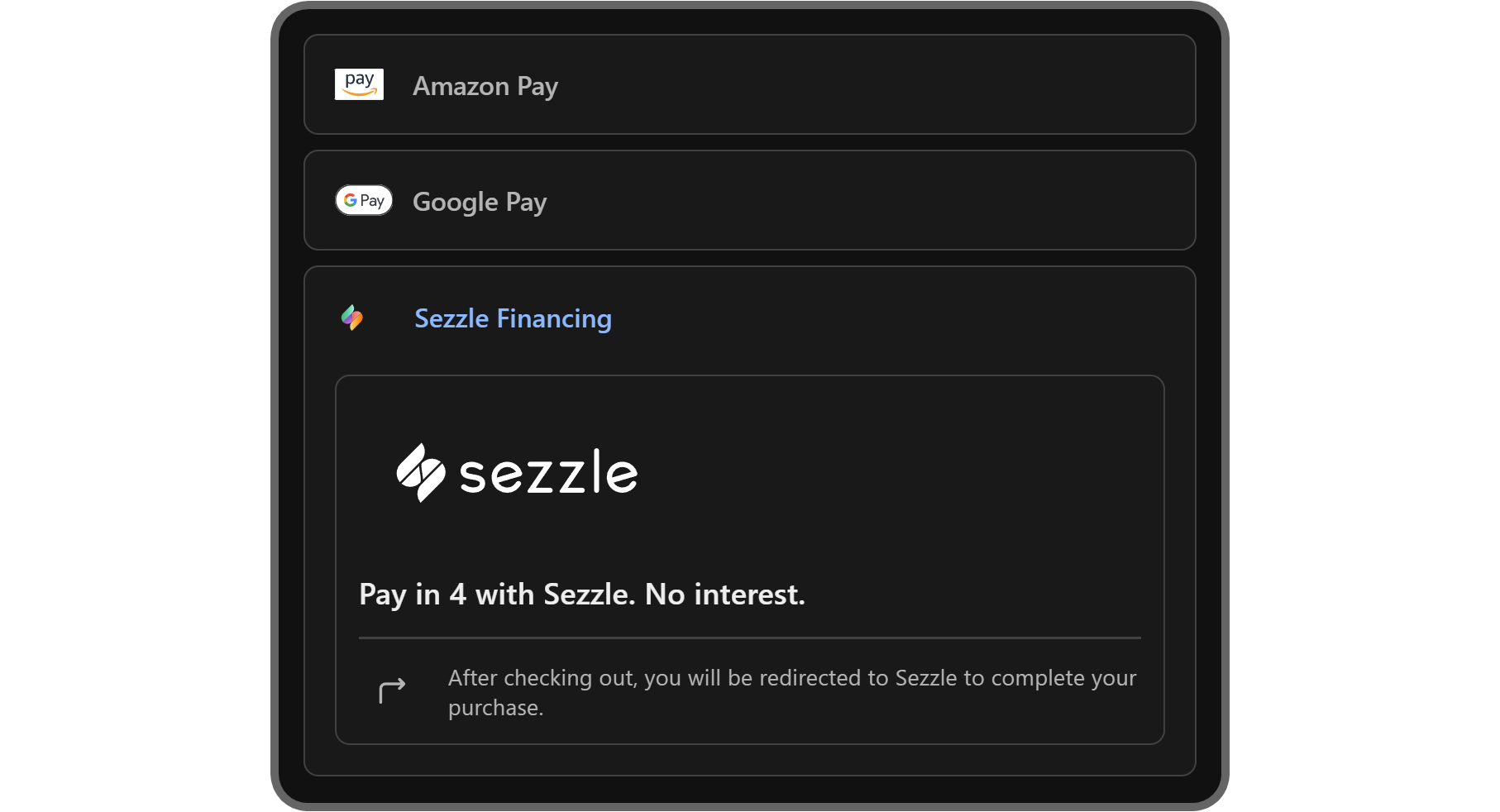The height and width of the screenshot is (812, 1500).
Task: Select the Amazon Pay label
Action: (485, 86)
